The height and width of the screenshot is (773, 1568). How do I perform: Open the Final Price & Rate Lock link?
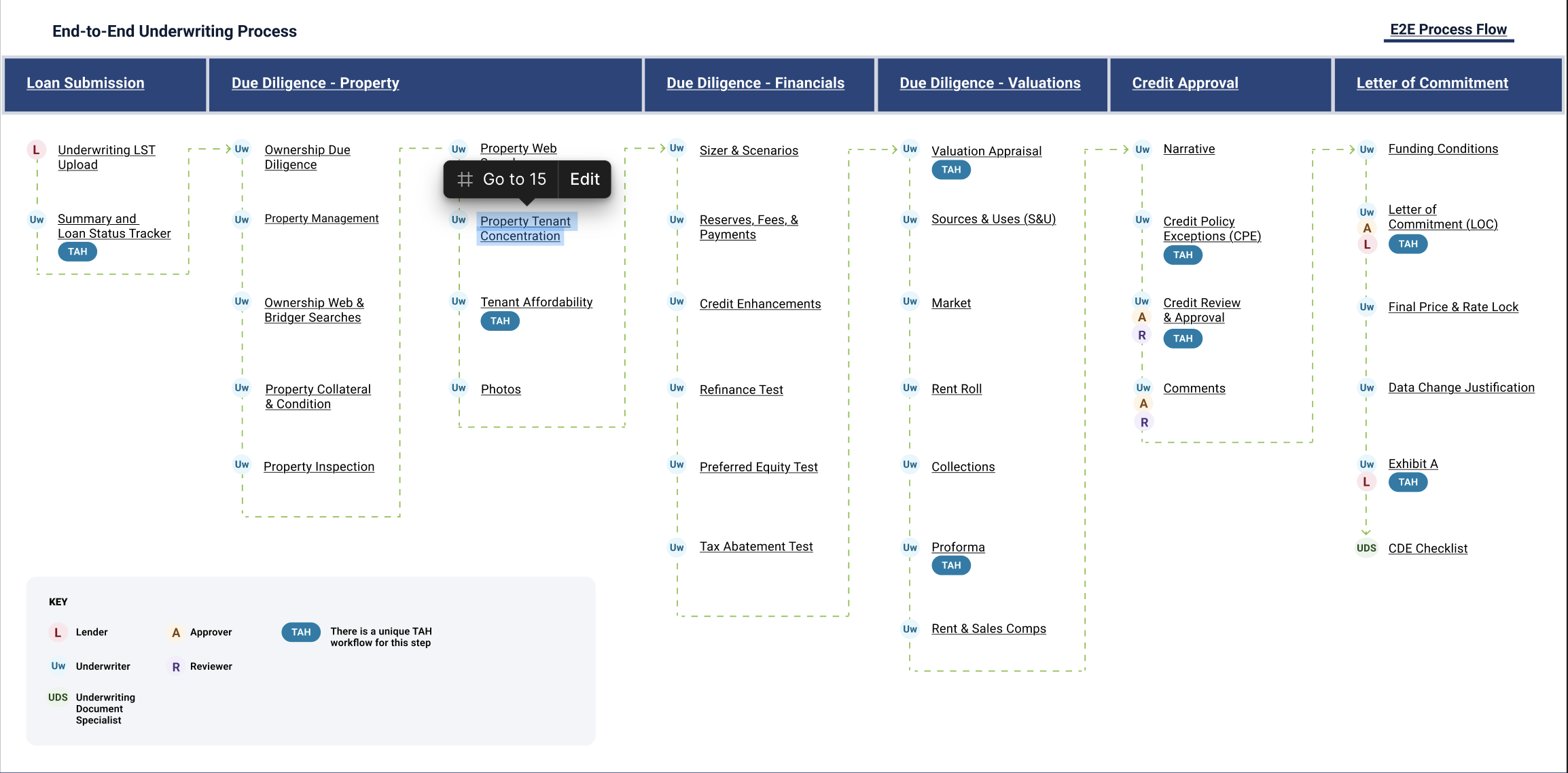pyautogui.click(x=1453, y=307)
